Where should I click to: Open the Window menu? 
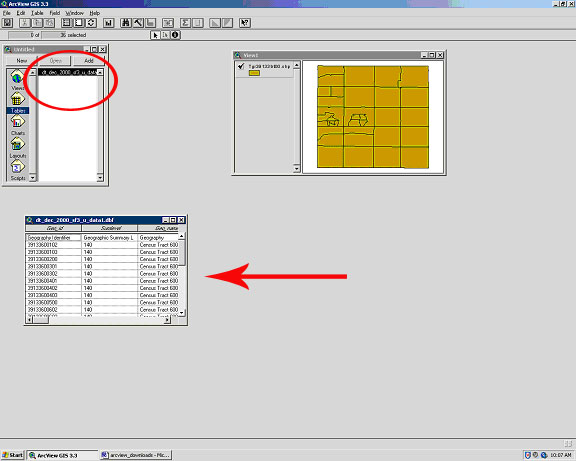75,13
